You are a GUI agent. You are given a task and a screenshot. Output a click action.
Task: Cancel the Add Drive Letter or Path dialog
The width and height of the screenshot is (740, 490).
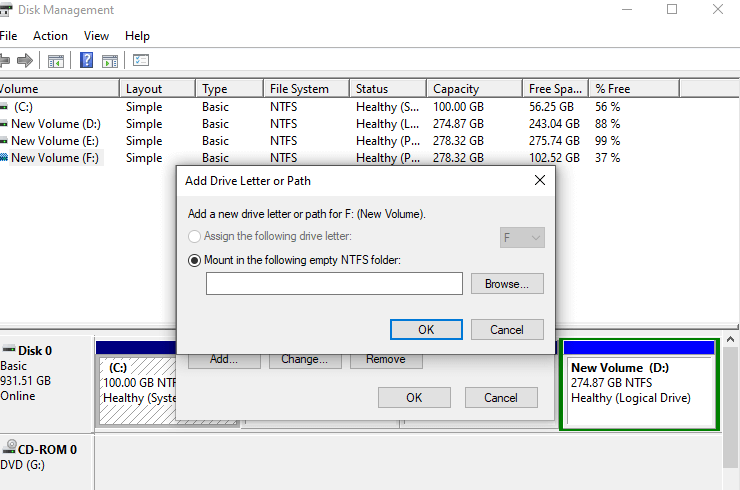tap(507, 329)
